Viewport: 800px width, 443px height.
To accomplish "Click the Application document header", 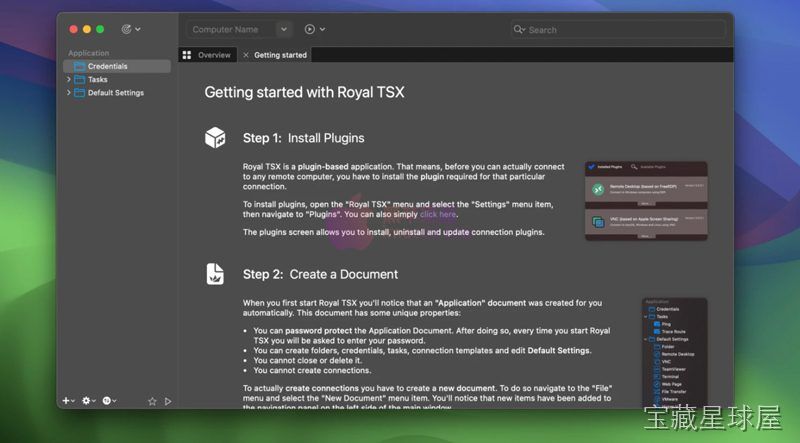I will click(x=88, y=53).
